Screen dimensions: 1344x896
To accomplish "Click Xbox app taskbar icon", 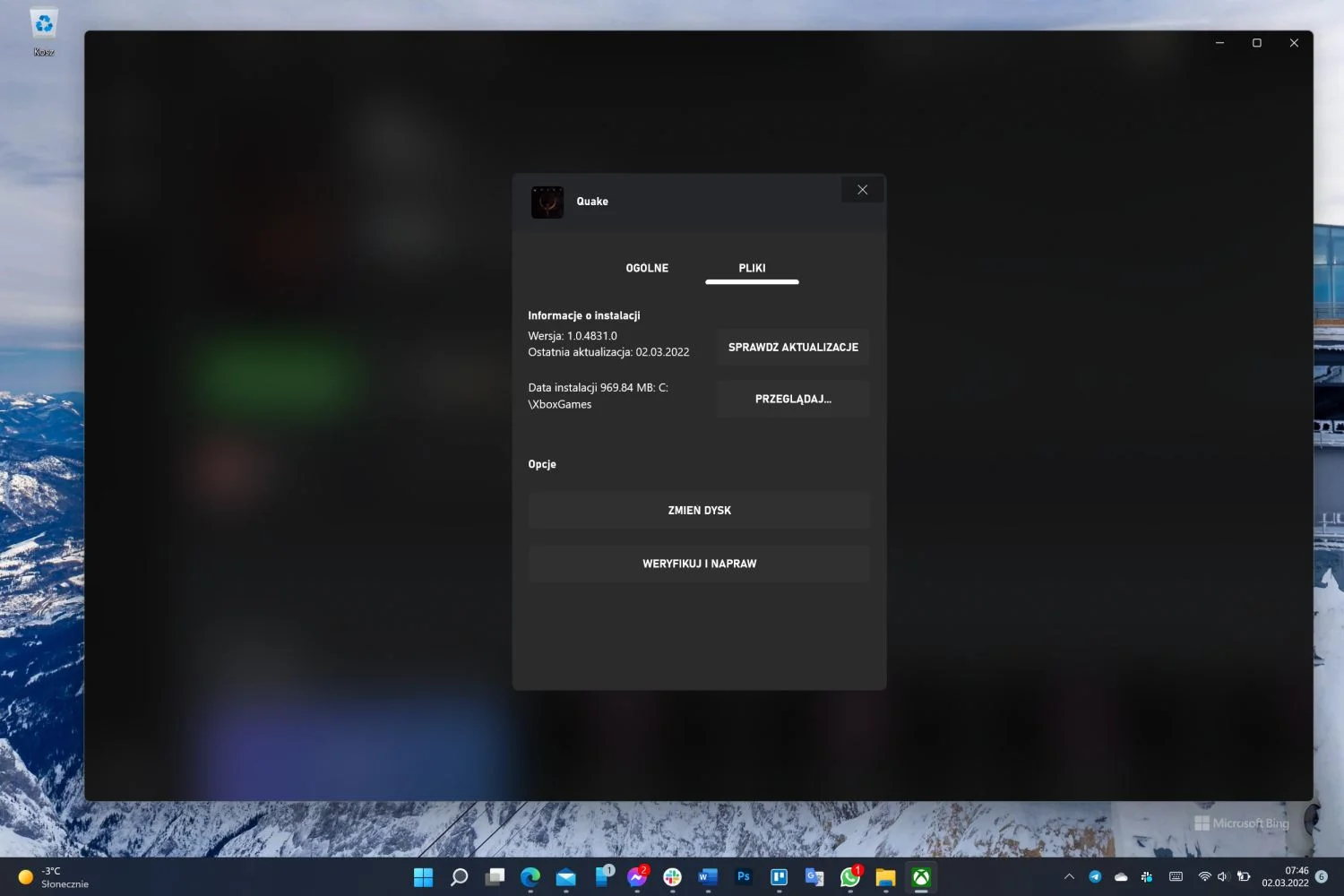I will [921, 877].
